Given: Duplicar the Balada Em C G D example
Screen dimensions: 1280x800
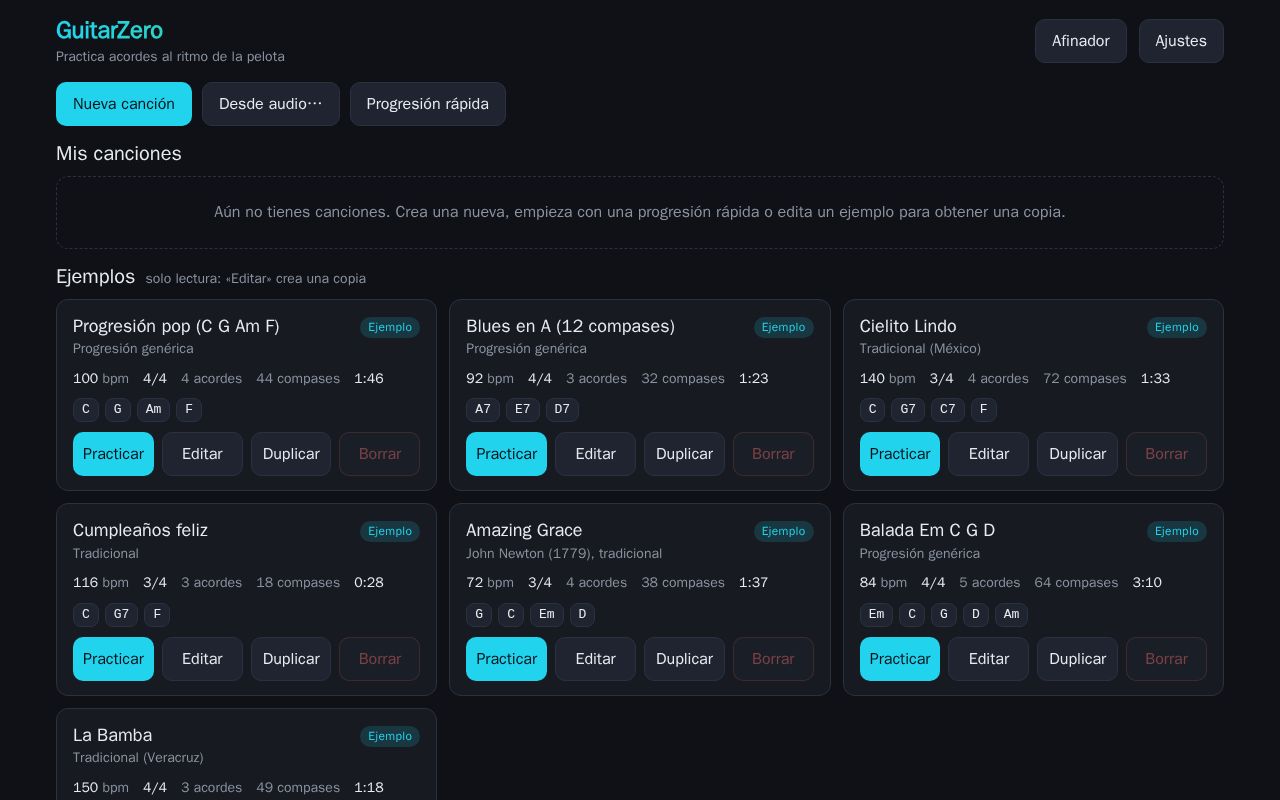Looking at the screenshot, I should click(1077, 659).
